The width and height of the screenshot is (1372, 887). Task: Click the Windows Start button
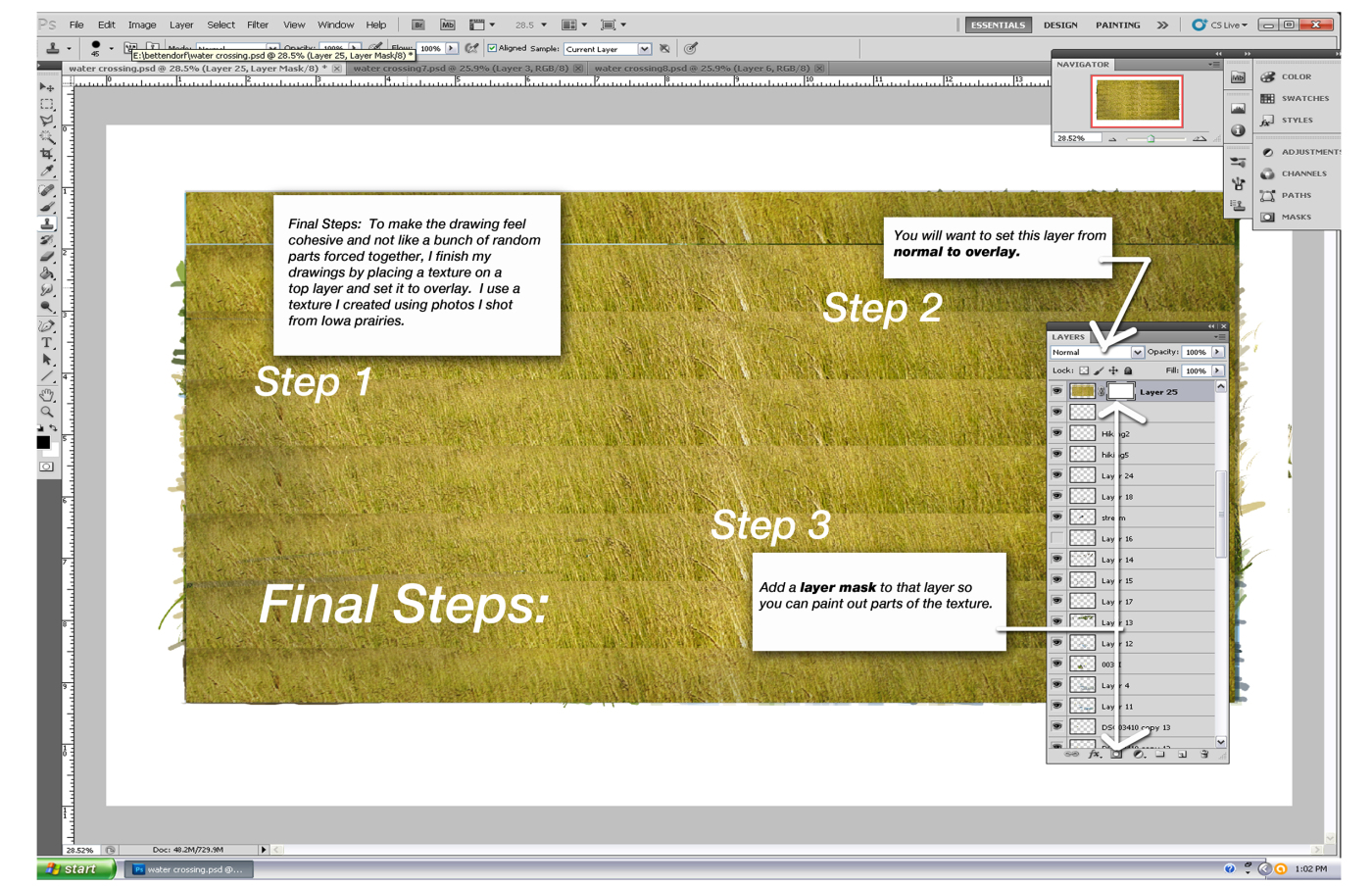(x=74, y=869)
